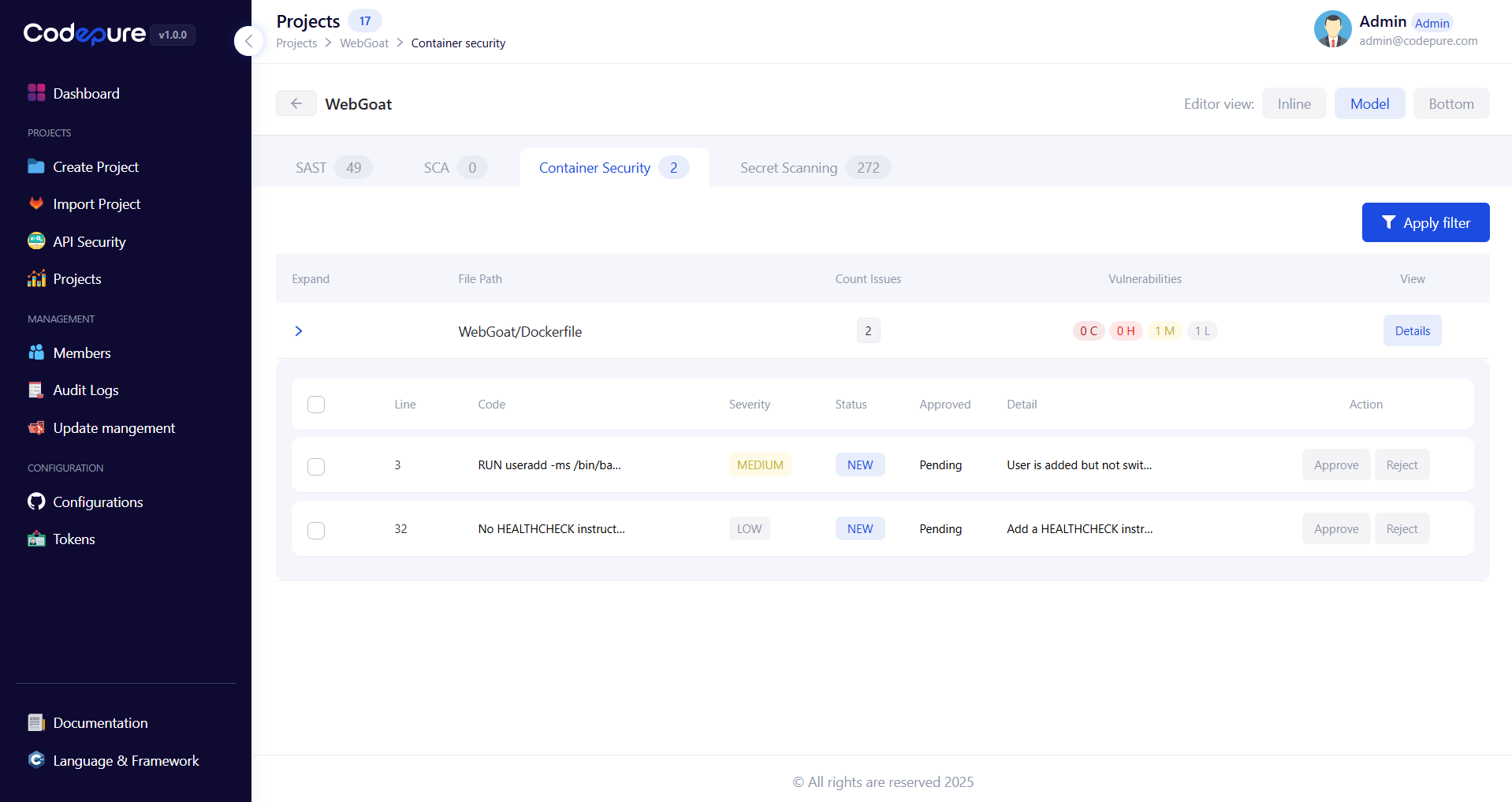The height and width of the screenshot is (802, 1512).
Task: Click the code 'RUN useradd -ms /bin/ba...'
Action: [x=549, y=464]
